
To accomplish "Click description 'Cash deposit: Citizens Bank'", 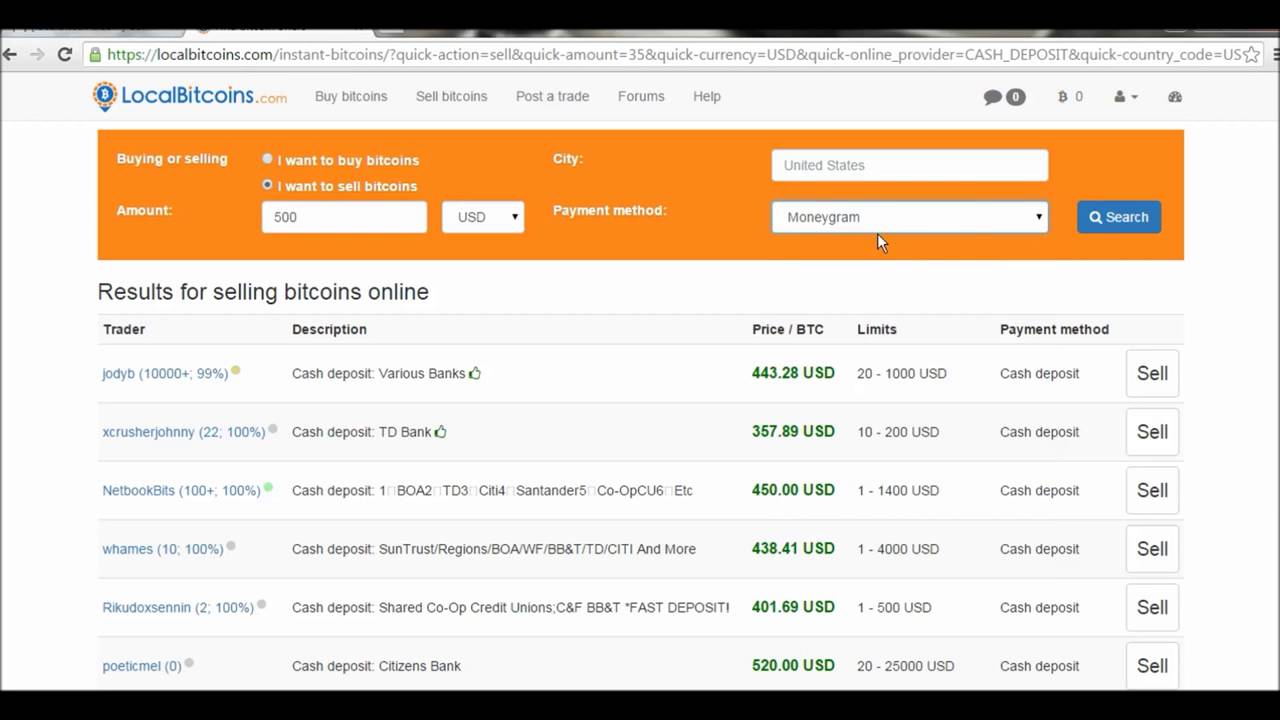I will [x=376, y=666].
